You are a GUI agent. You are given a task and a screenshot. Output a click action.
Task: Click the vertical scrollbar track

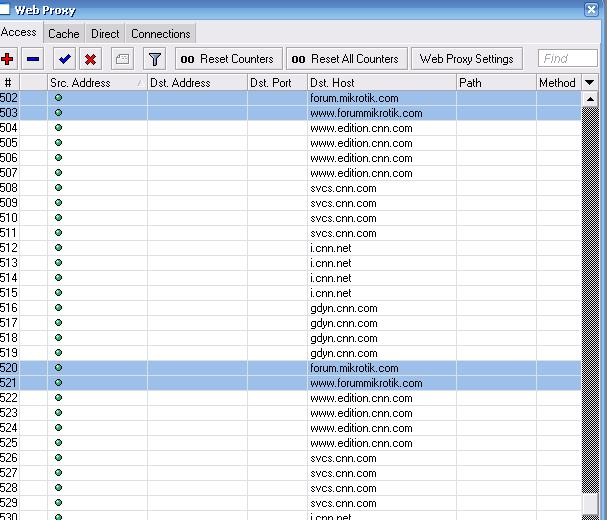590,300
